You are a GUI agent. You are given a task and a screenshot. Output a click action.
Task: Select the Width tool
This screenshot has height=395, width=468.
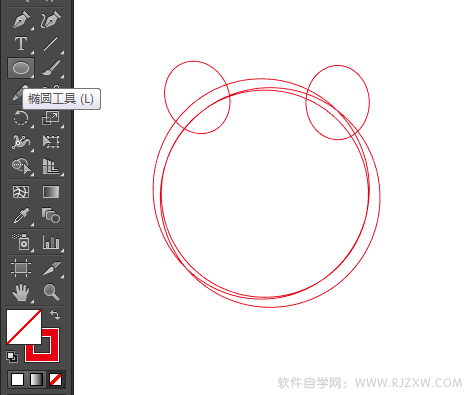click(x=21, y=142)
